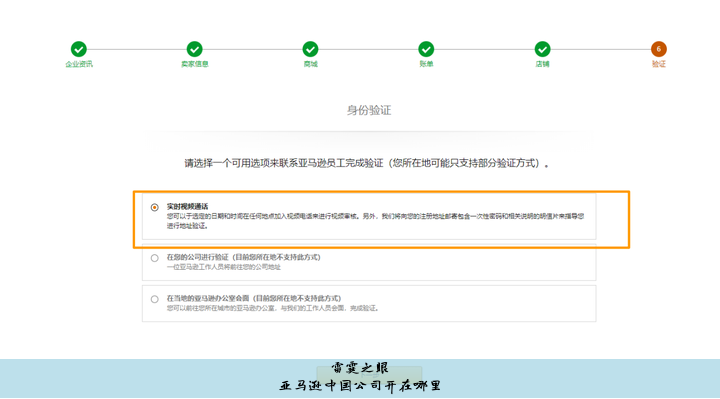Click the 一位亚马逊工作人员将前往您的公司地址 description
The width and height of the screenshot is (720, 399).
point(224,267)
